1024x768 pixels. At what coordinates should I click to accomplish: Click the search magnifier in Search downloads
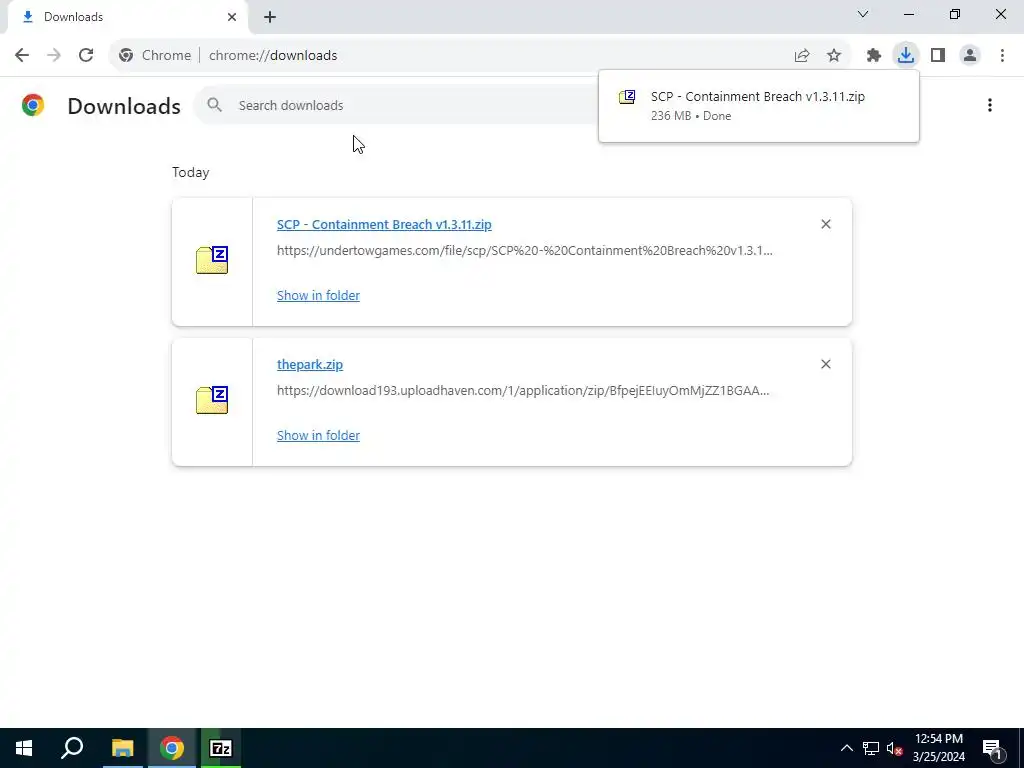(214, 104)
